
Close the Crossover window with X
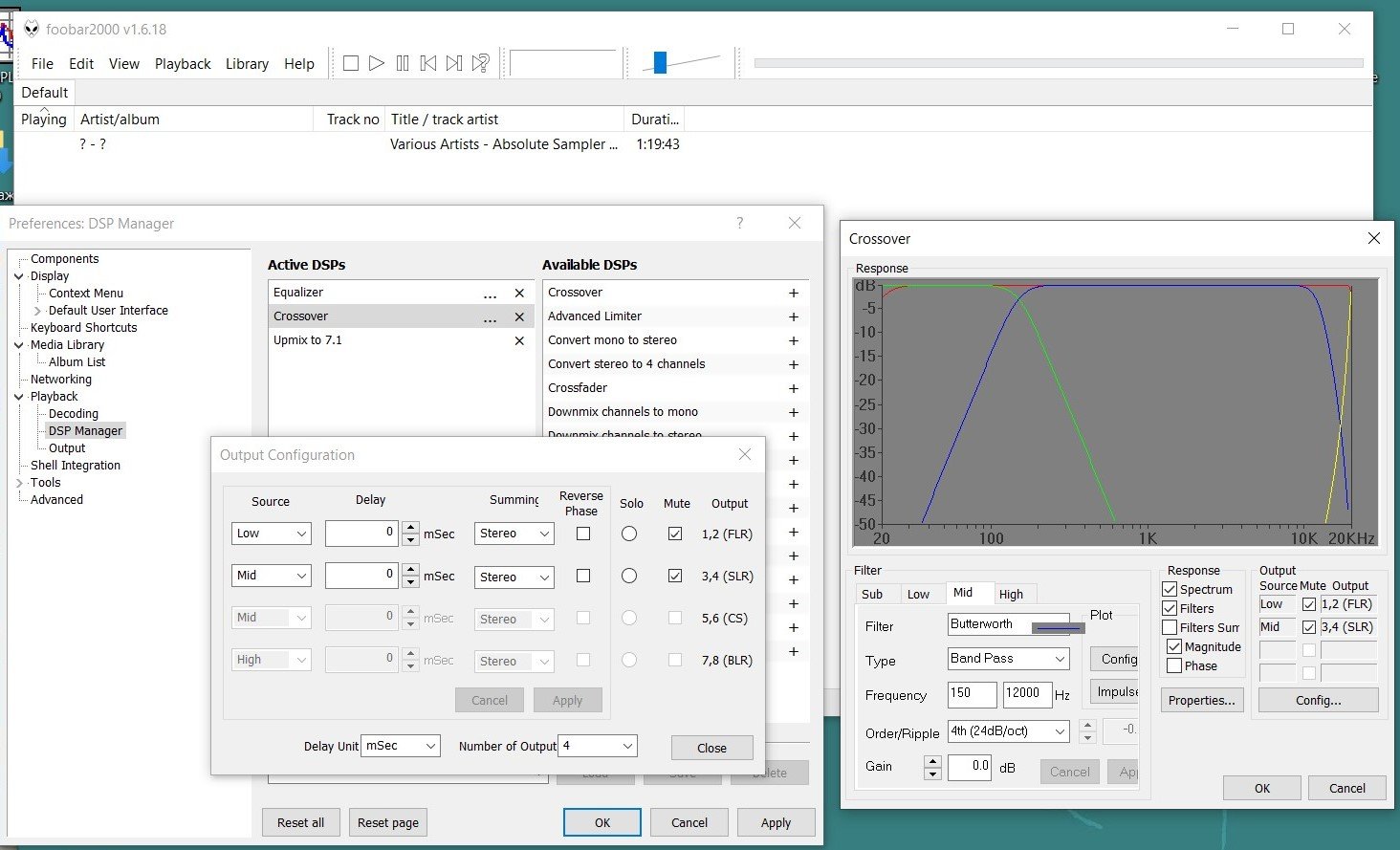point(1374,238)
